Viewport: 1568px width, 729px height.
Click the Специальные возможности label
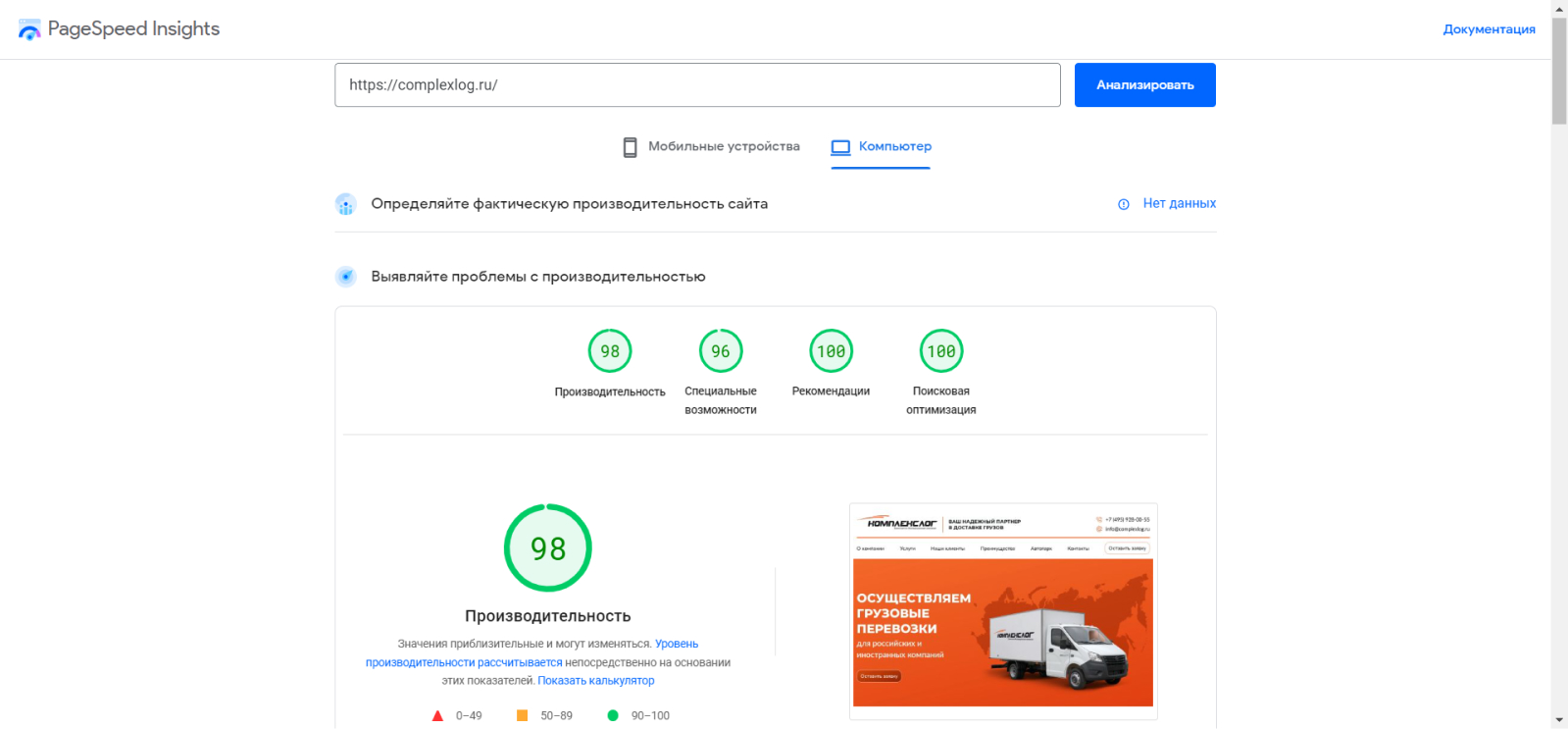(721, 401)
